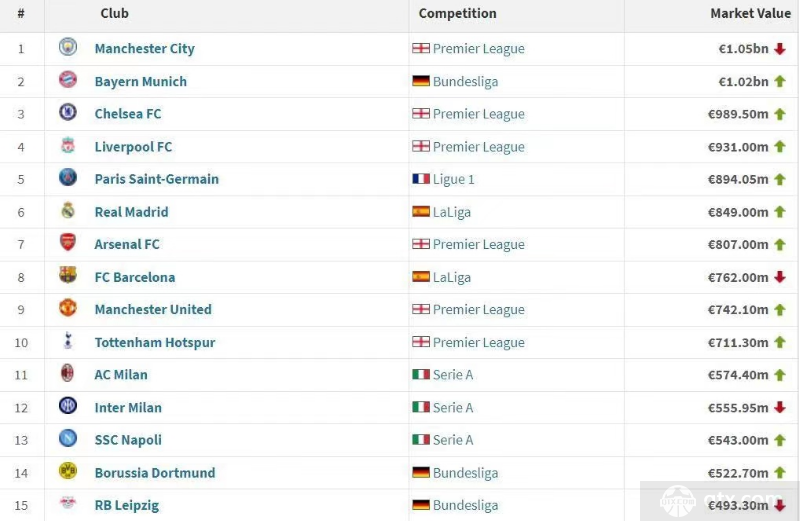Click the Manchester United crest

68,308
